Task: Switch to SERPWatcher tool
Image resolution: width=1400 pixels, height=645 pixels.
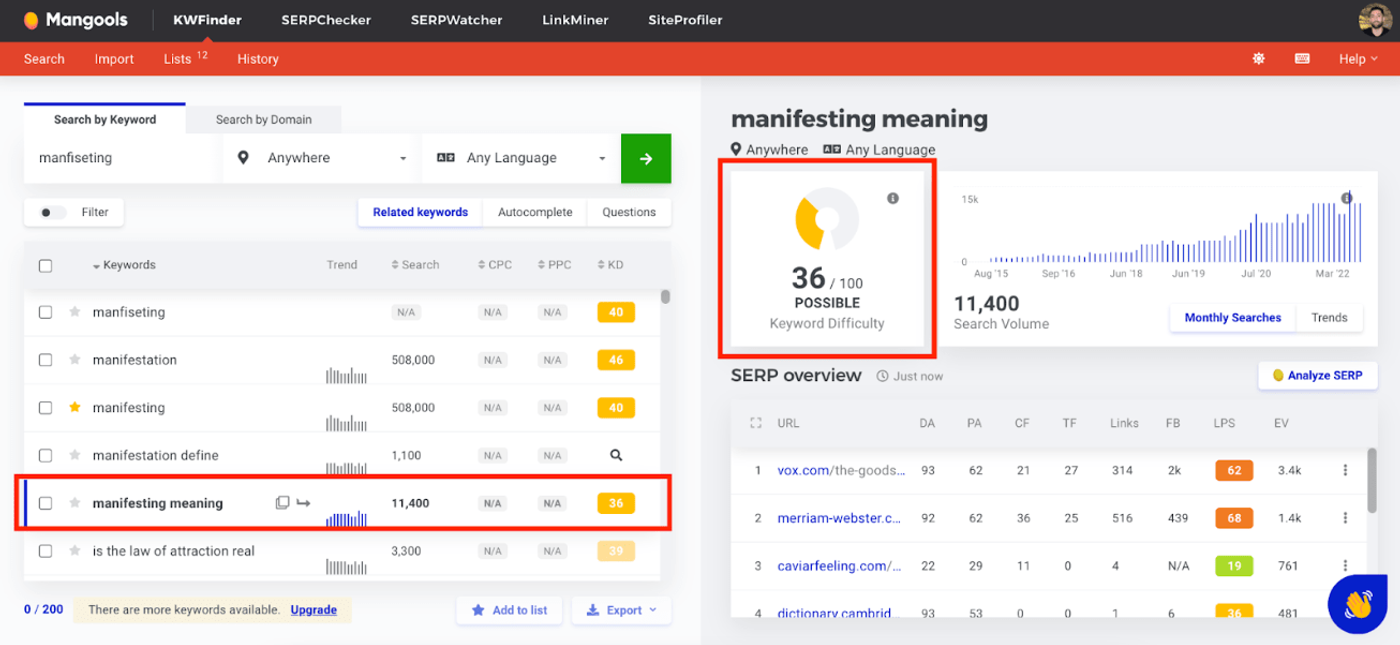Action: tap(456, 20)
